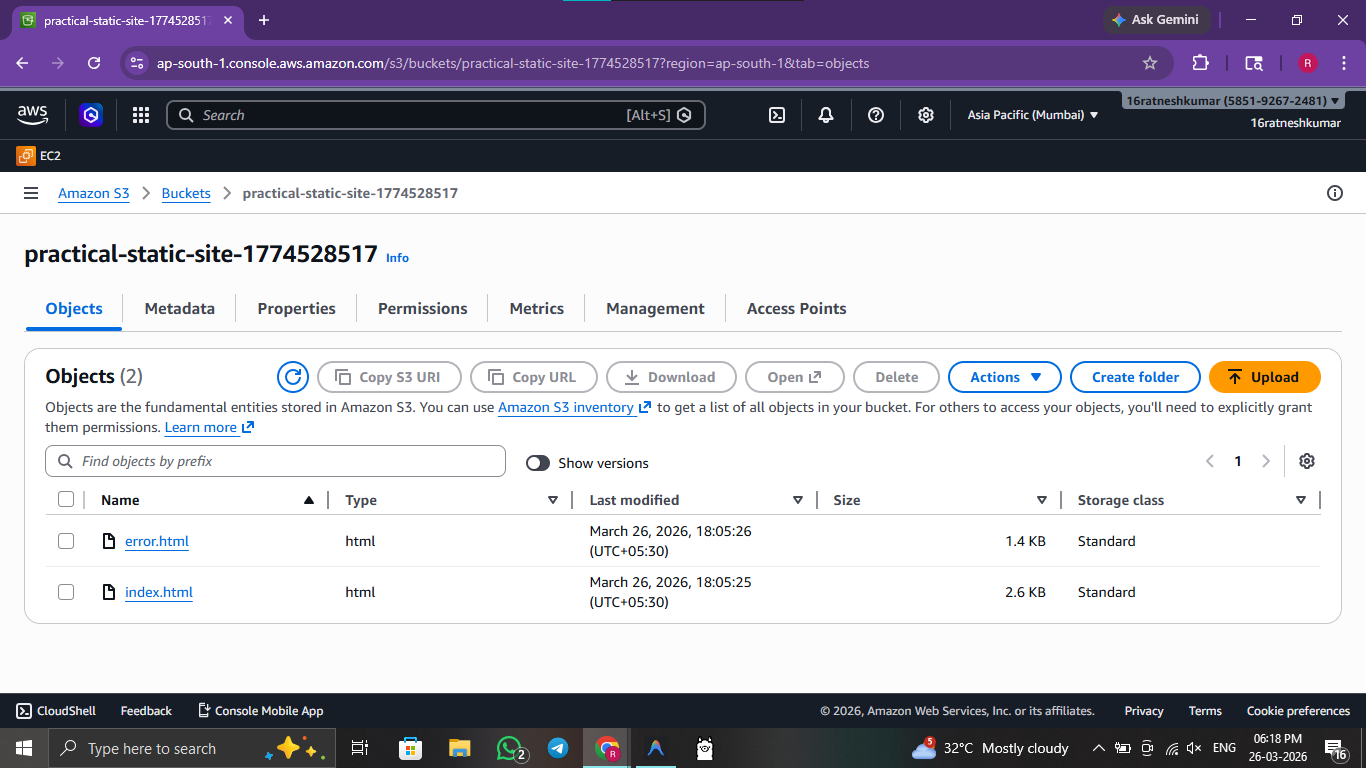Bookmark this page with the star icon
1366x768 pixels.
click(x=1150, y=63)
